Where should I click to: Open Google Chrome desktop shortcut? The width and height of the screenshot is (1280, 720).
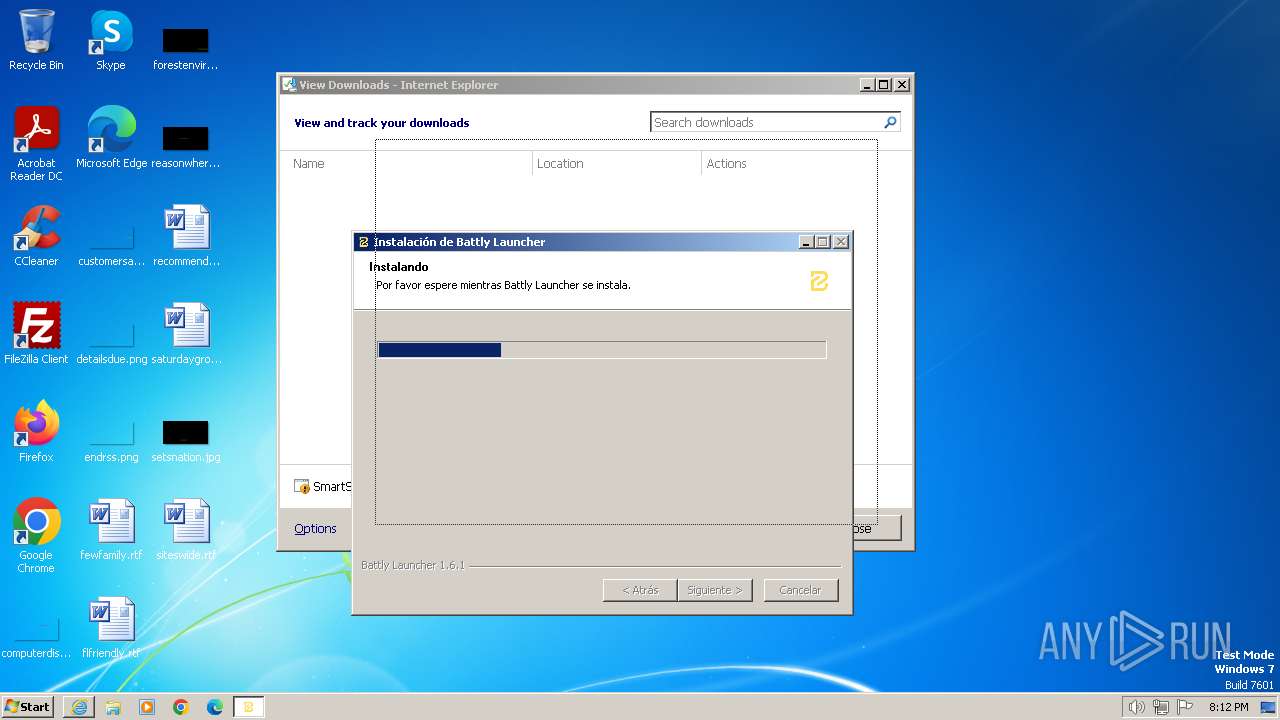[x=36, y=536]
